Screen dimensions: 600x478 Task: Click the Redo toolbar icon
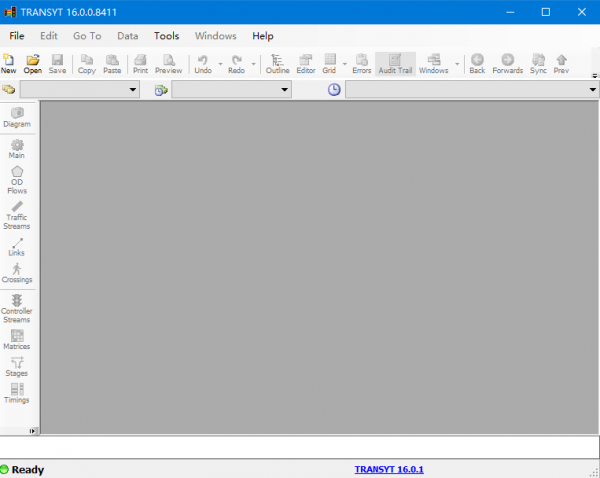(236, 64)
